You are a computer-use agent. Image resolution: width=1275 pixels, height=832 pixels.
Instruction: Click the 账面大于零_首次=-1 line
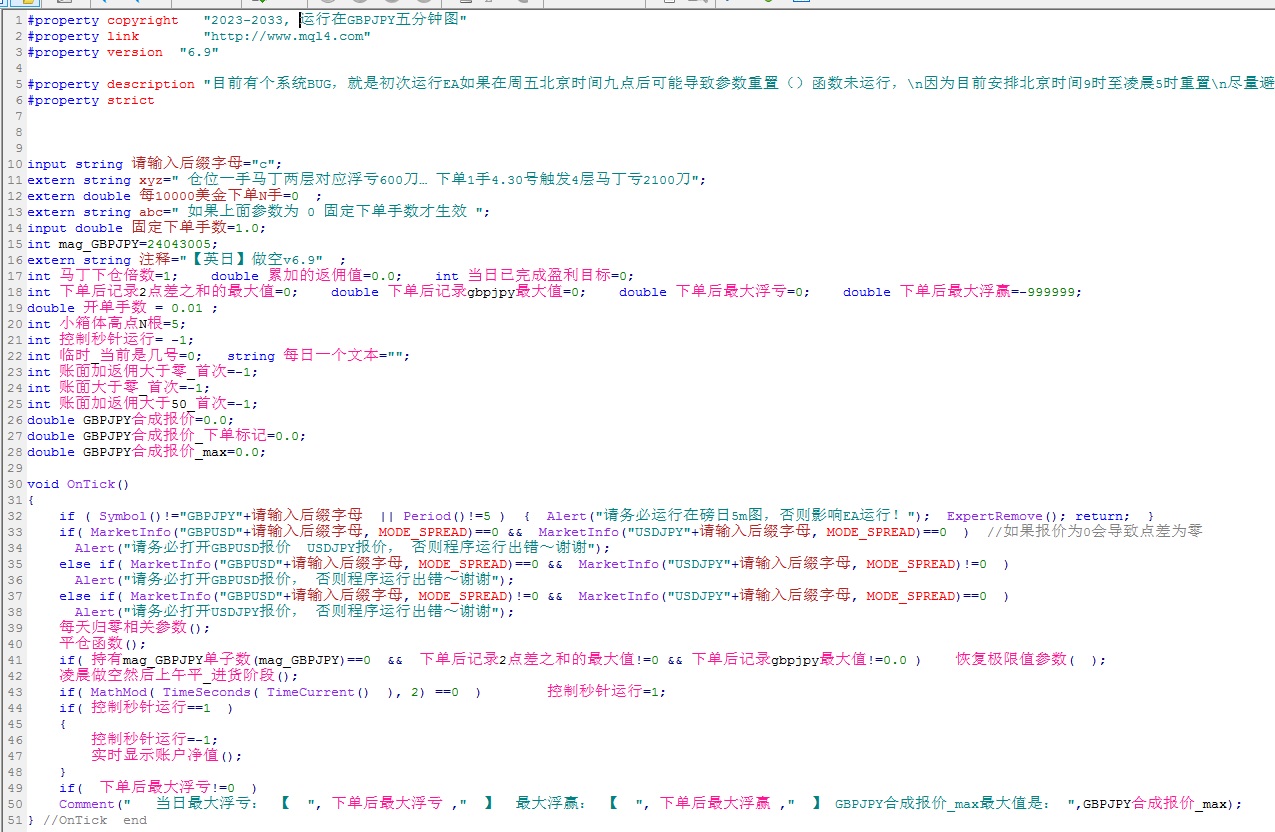(119, 388)
